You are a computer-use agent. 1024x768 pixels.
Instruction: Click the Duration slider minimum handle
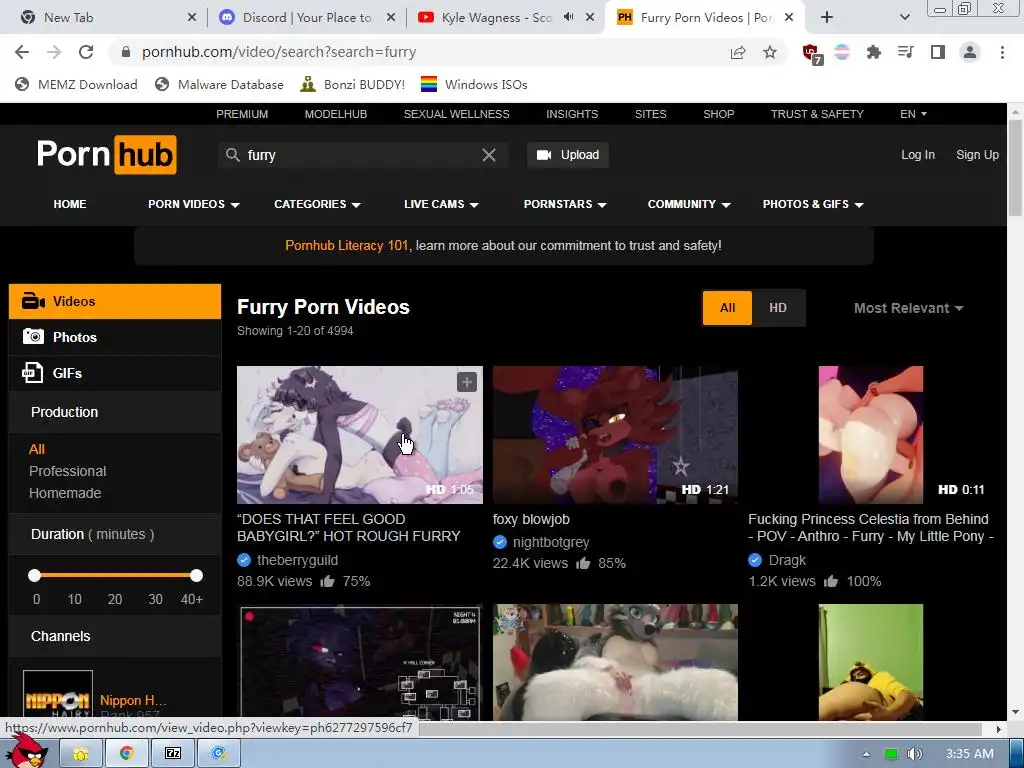point(35,575)
